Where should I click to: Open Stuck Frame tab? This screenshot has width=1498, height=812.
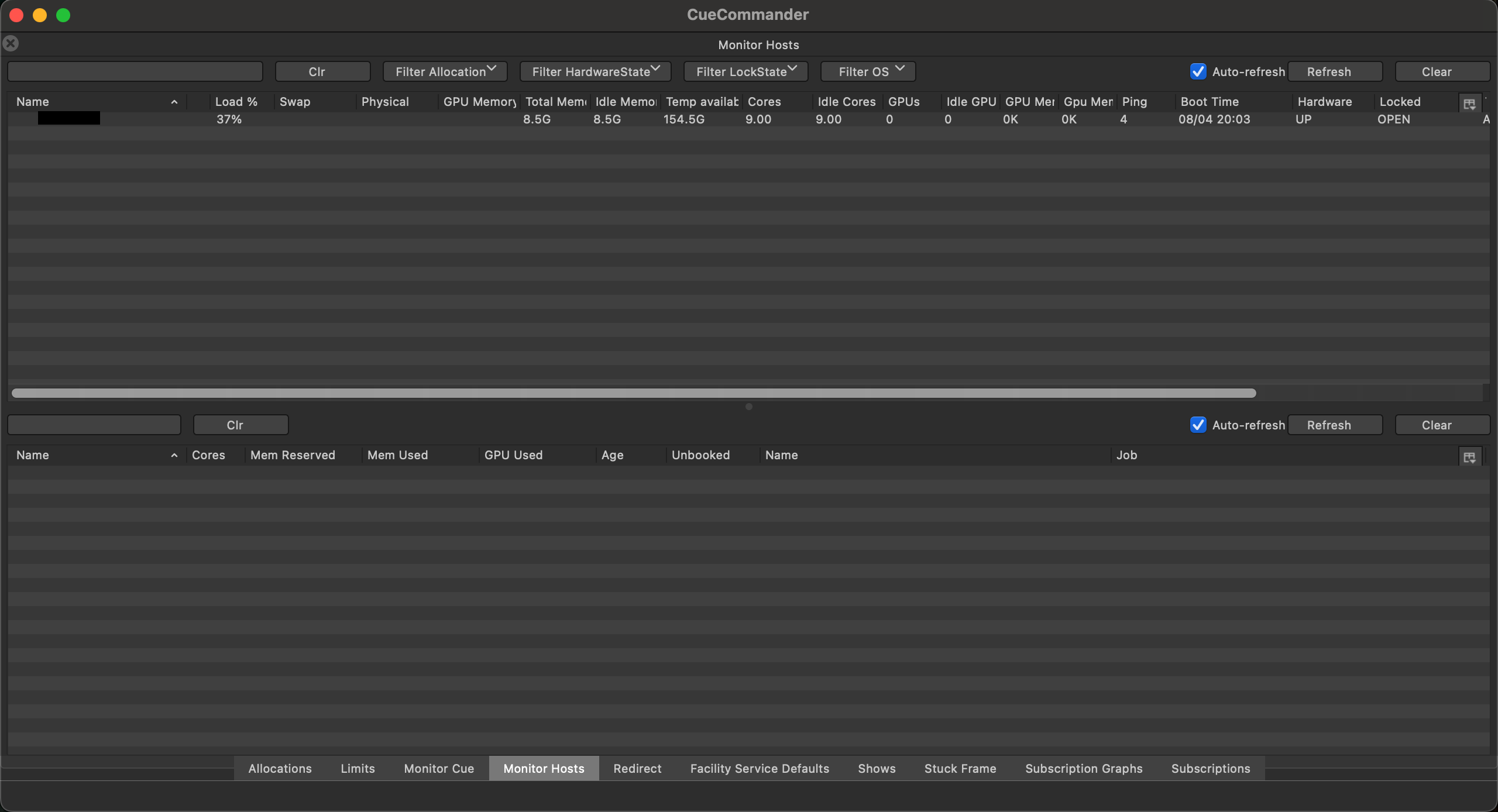(960, 769)
